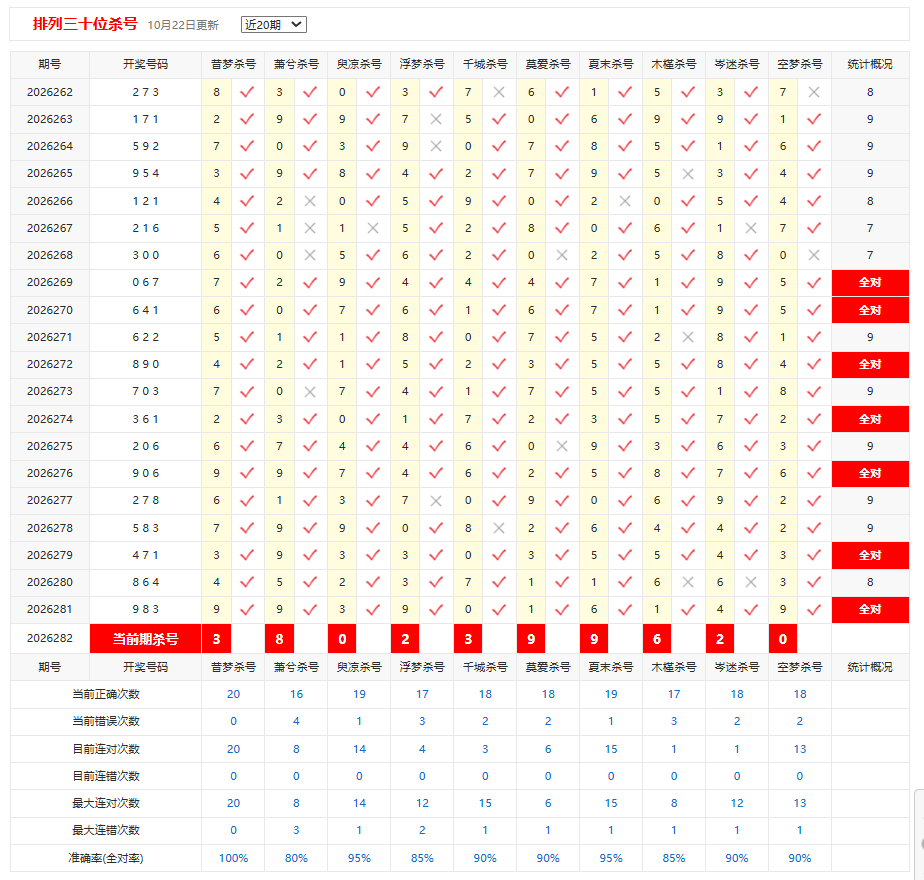Click the 千城杀号 header in the lower header row
The height and width of the screenshot is (880, 924).
click(x=485, y=667)
